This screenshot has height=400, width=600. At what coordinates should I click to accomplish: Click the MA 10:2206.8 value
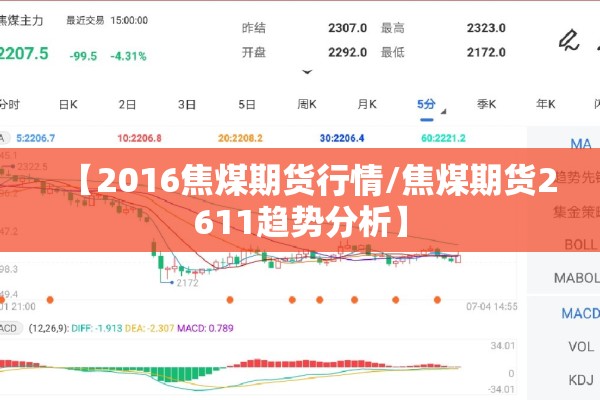pyautogui.click(x=139, y=138)
